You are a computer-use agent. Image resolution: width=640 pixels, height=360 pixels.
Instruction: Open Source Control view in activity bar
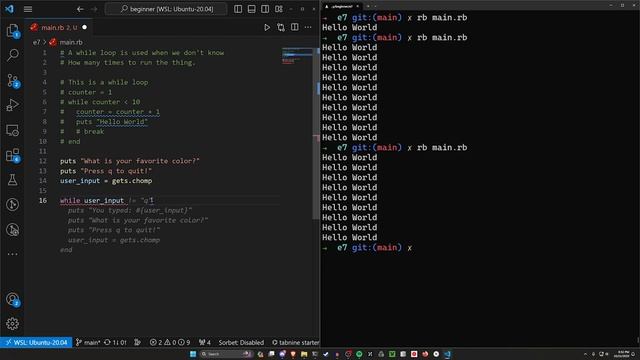coord(12,80)
